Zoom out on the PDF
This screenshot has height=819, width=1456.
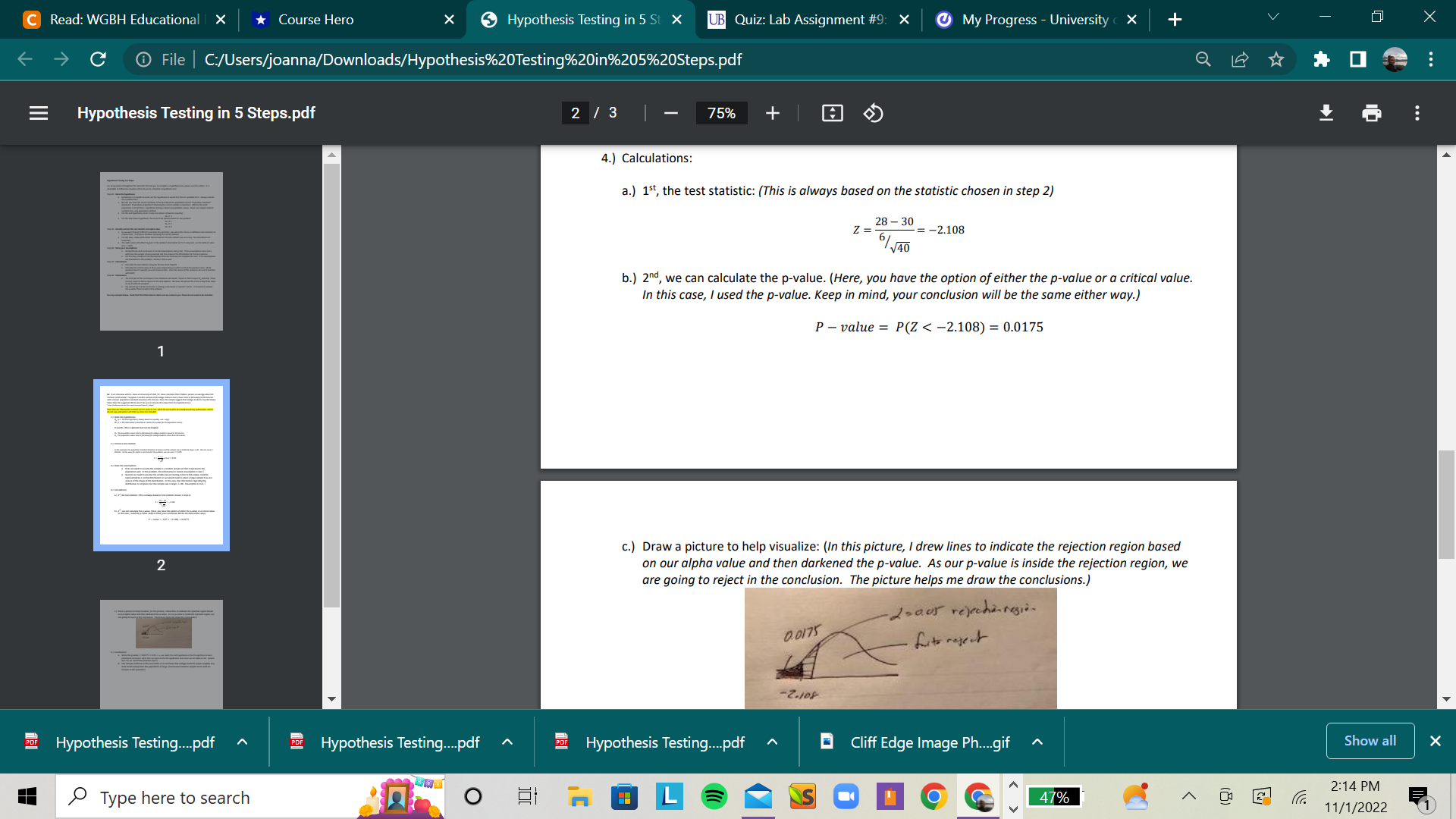tap(670, 113)
